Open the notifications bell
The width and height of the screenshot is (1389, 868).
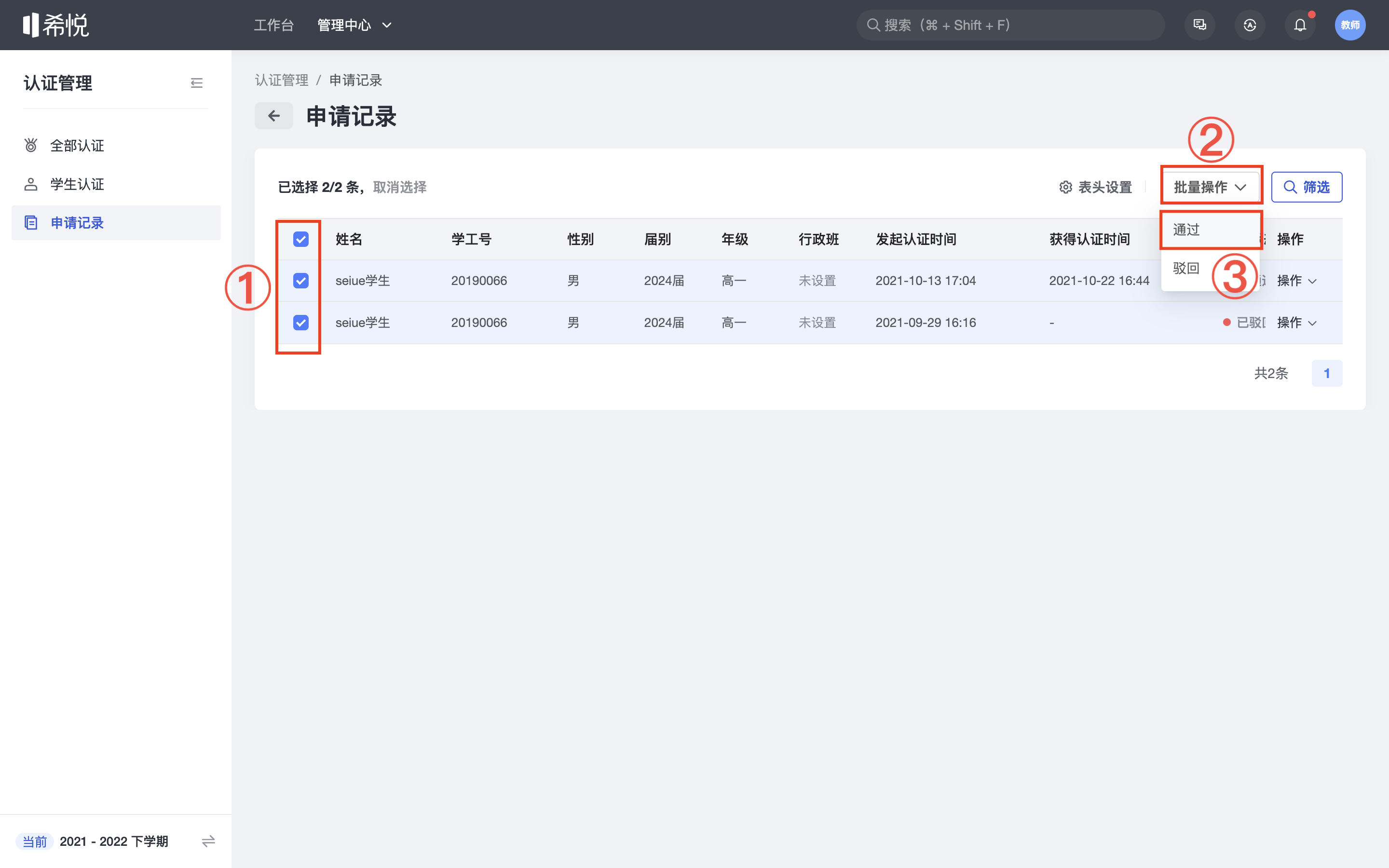(x=1299, y=25)
